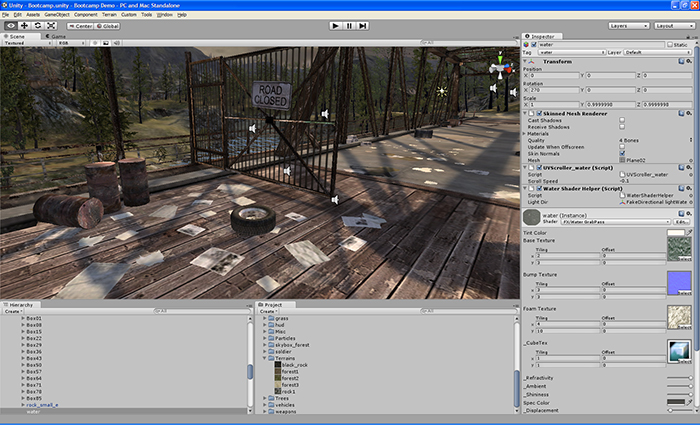Screen dimensions: 700x425
Task: Toggle UVScroller_water script enabled checkbox
Action: [540, 167]
